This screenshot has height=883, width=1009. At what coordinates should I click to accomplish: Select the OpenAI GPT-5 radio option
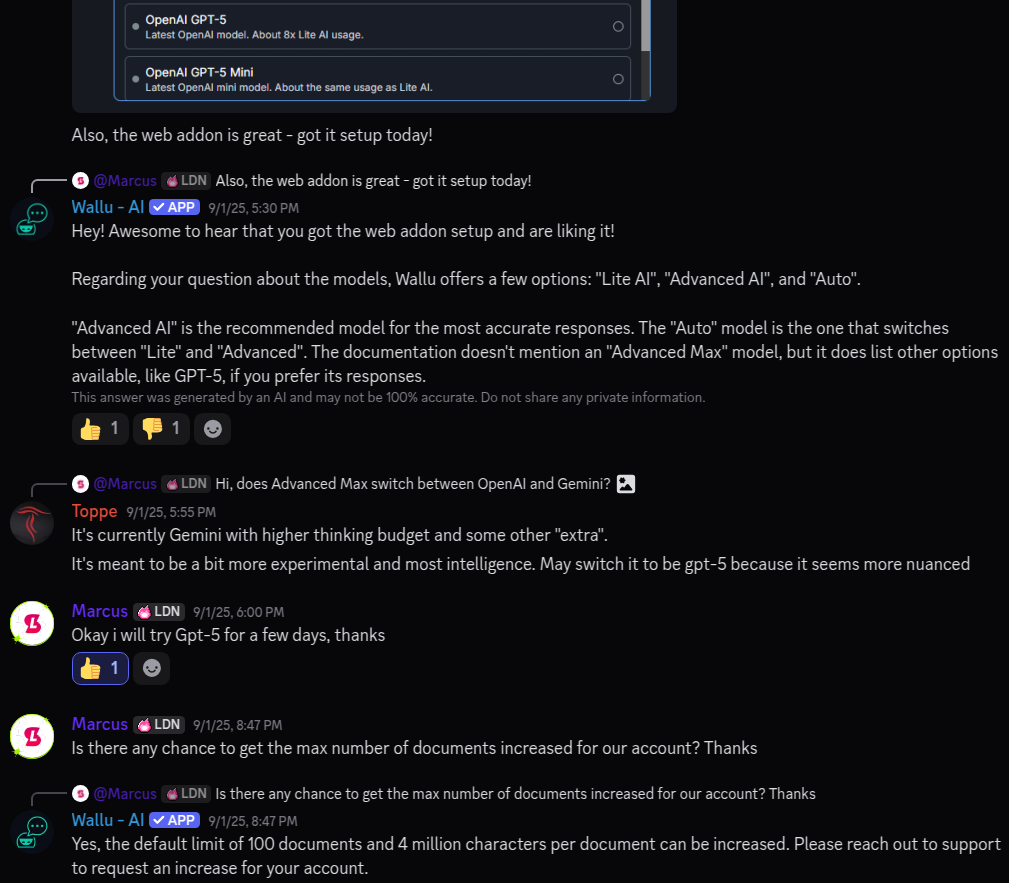click(x=618, y=26)
